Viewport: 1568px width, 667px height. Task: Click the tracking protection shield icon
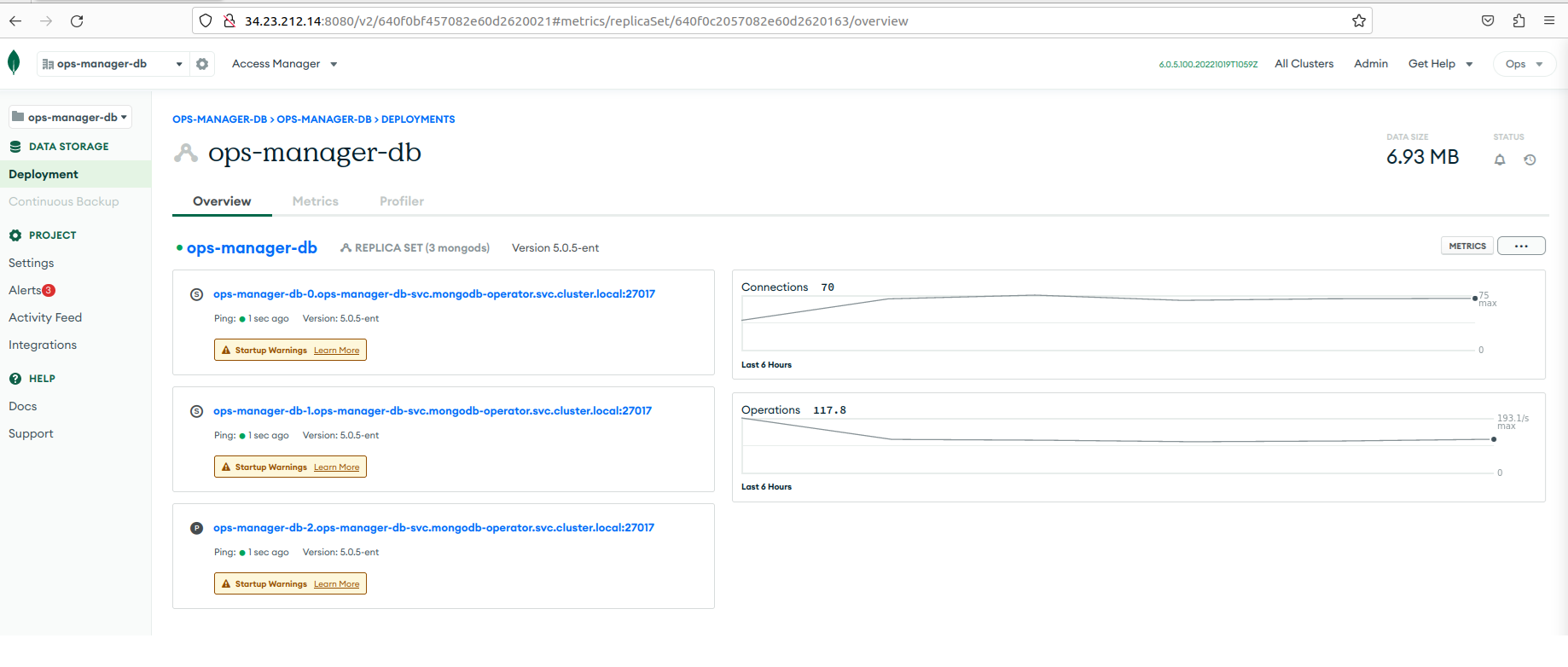(206, 20)
